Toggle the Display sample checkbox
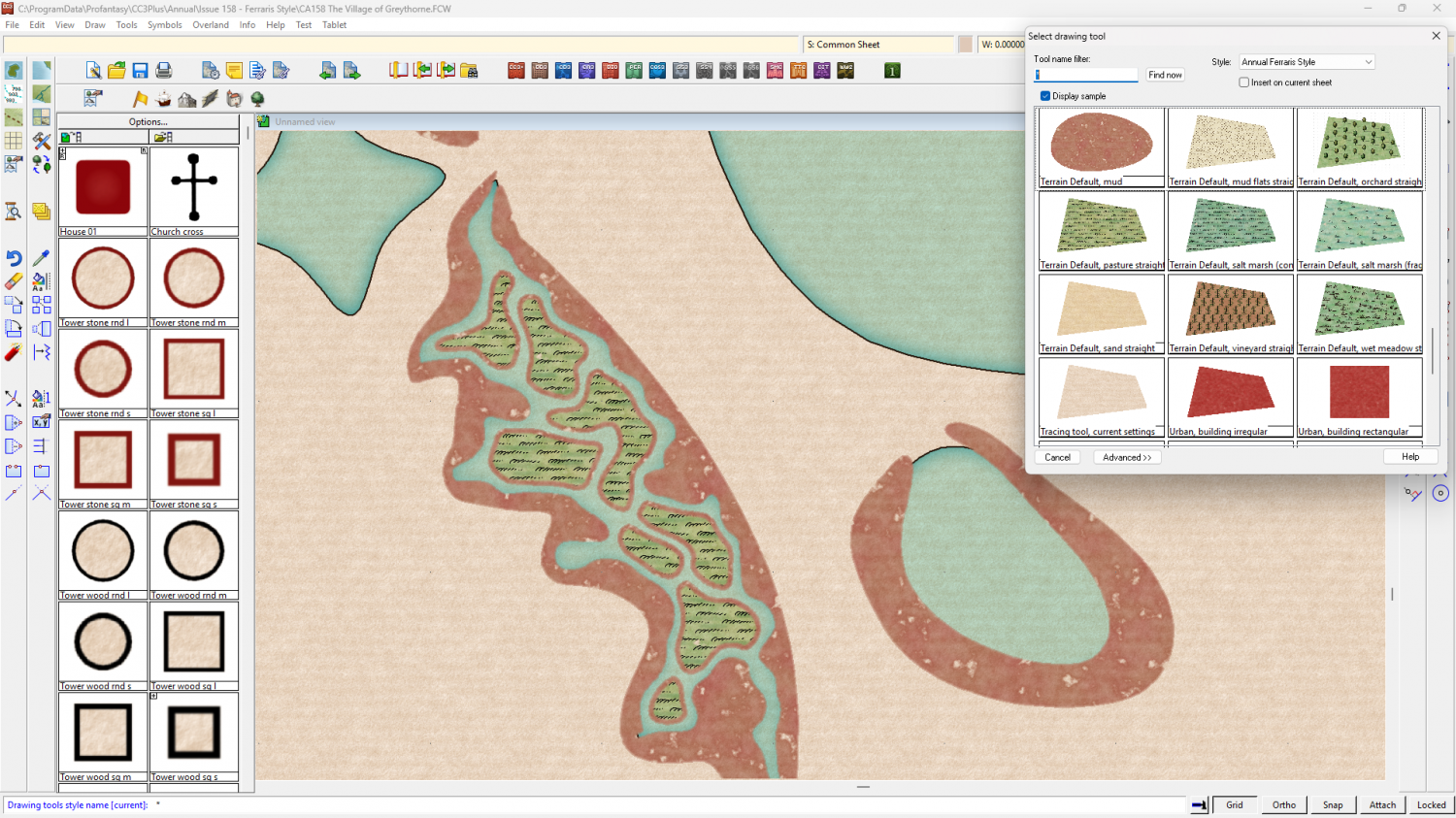This screenshot has width=1456, height=818. 1045,96
